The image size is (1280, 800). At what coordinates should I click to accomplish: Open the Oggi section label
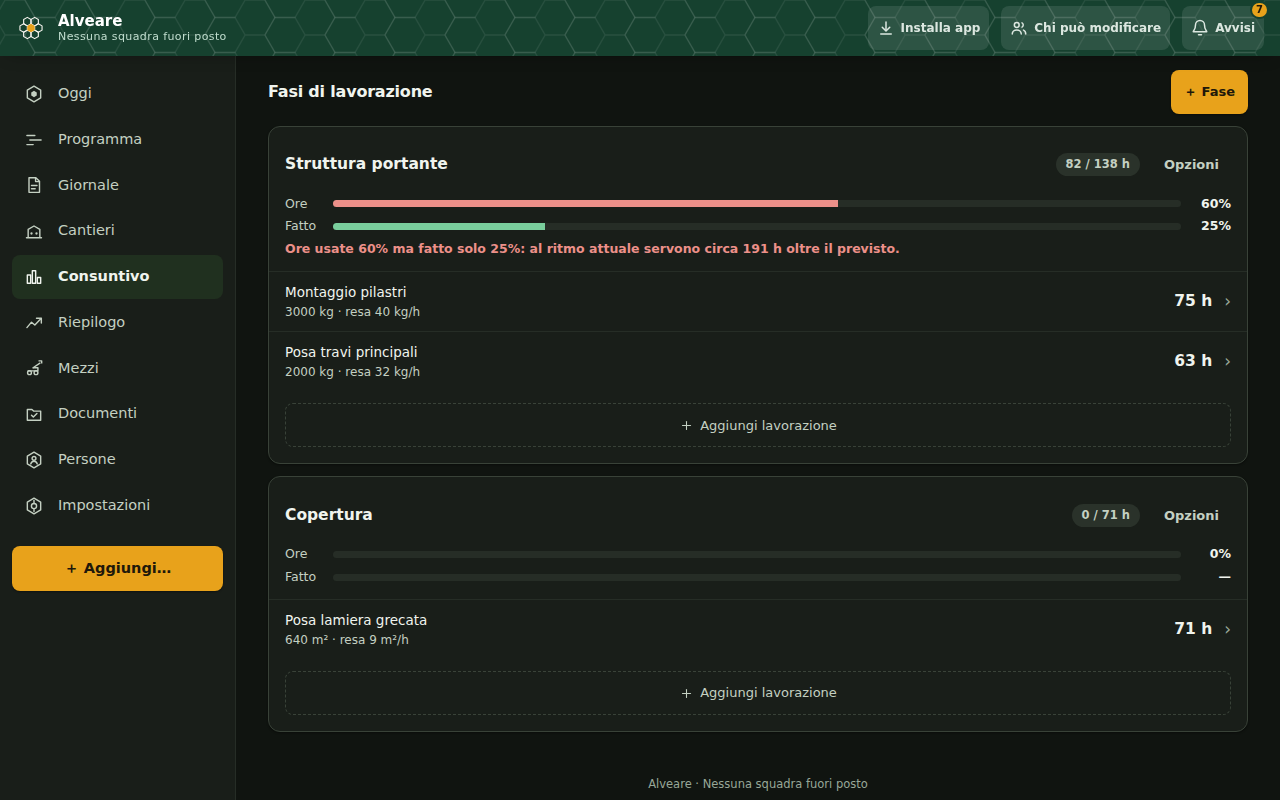click(x=75, y=93)
